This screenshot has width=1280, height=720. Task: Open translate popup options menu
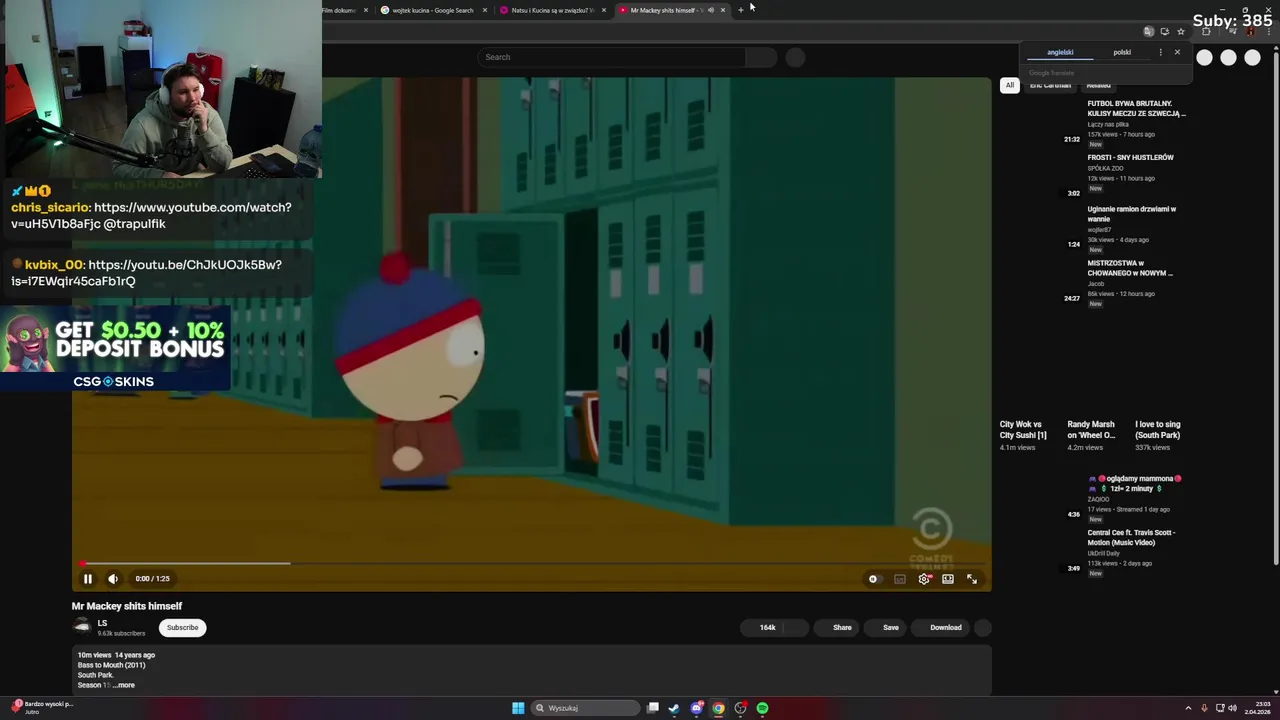[x=1160, y=52]
